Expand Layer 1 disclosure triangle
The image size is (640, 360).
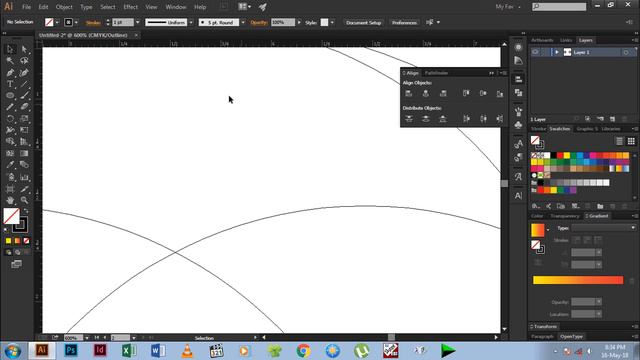pyautogui.click(x=557, y=52)
